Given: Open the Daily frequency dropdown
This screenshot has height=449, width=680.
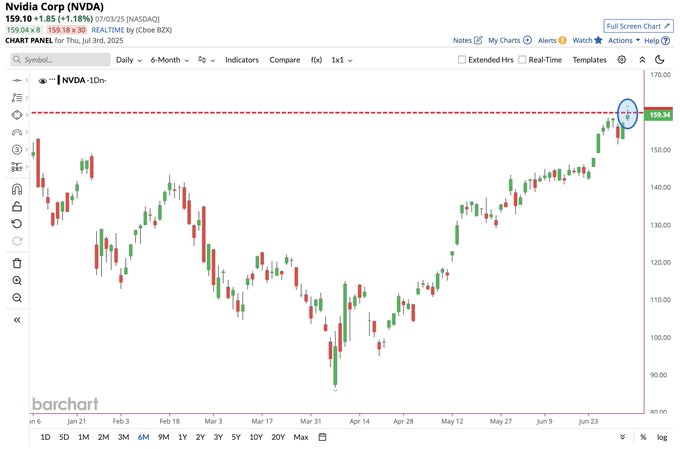Looking at the screenshot, I should point(129,60).
